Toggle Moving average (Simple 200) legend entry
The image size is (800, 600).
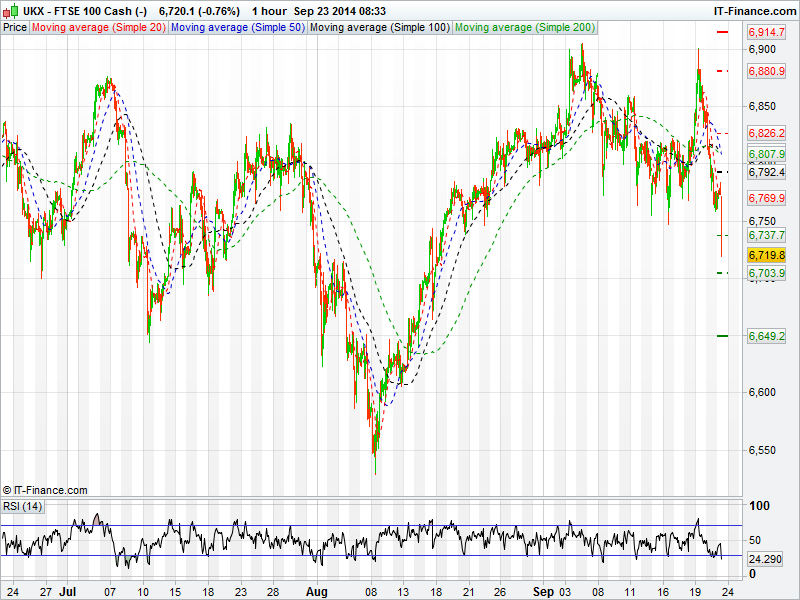point(524,27)
